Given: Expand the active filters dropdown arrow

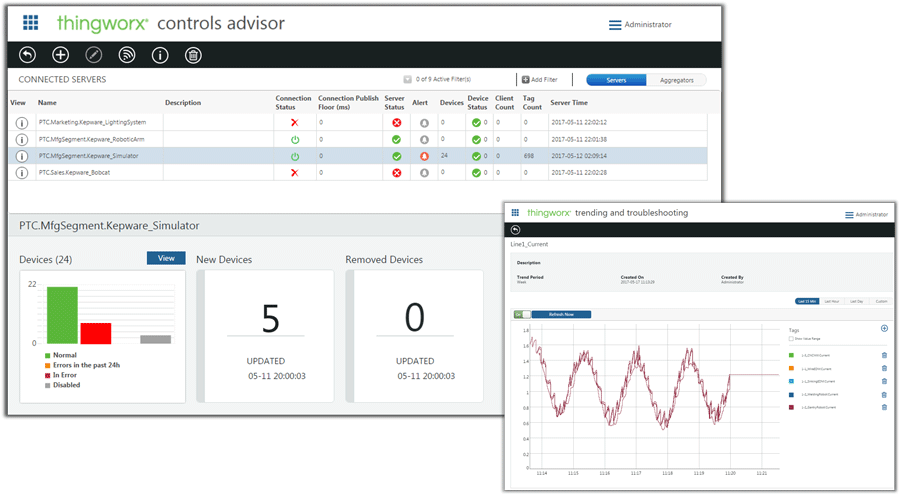Looking at the screenshot, I should coord(407,79).
